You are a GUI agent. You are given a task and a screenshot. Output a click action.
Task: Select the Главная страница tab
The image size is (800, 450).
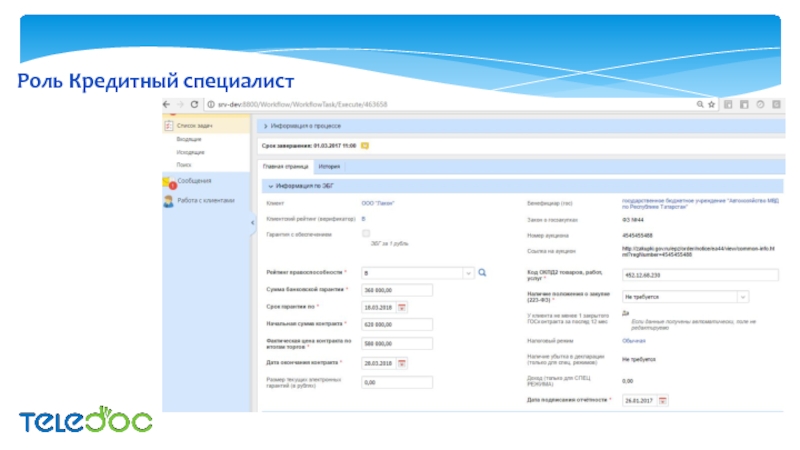pyautogui.click(x=285, y=166)
